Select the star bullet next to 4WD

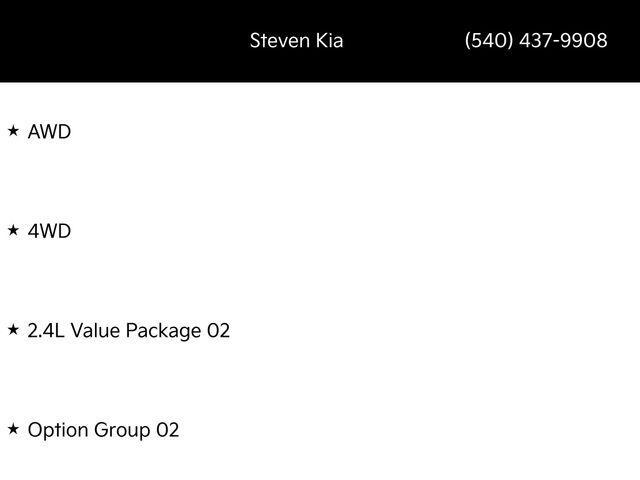click(x=13, y=230)
